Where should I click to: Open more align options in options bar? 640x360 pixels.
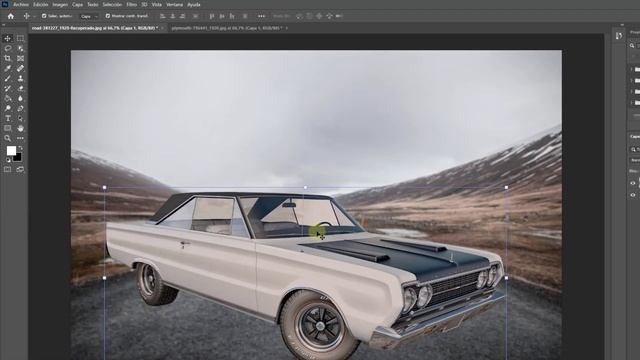[x=261, y=16]
